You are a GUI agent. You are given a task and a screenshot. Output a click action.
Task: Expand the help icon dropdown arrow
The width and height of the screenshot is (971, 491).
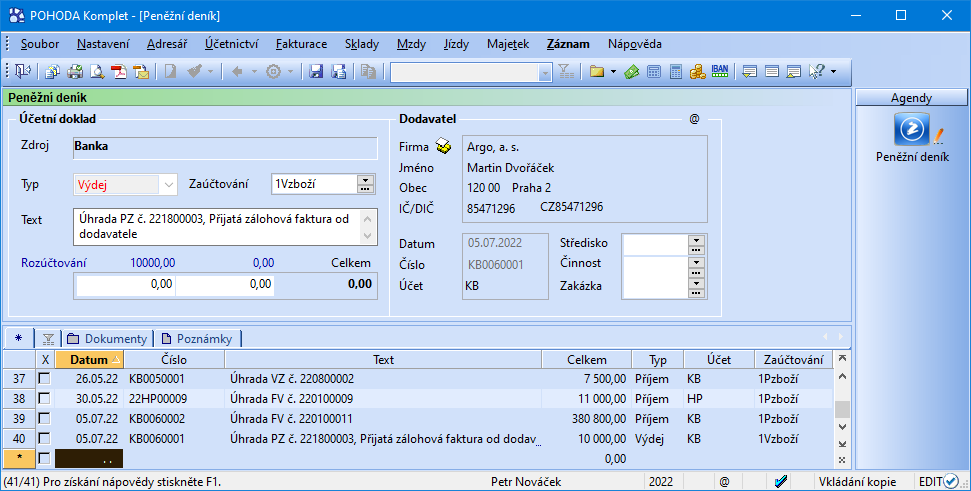(834, 72)
